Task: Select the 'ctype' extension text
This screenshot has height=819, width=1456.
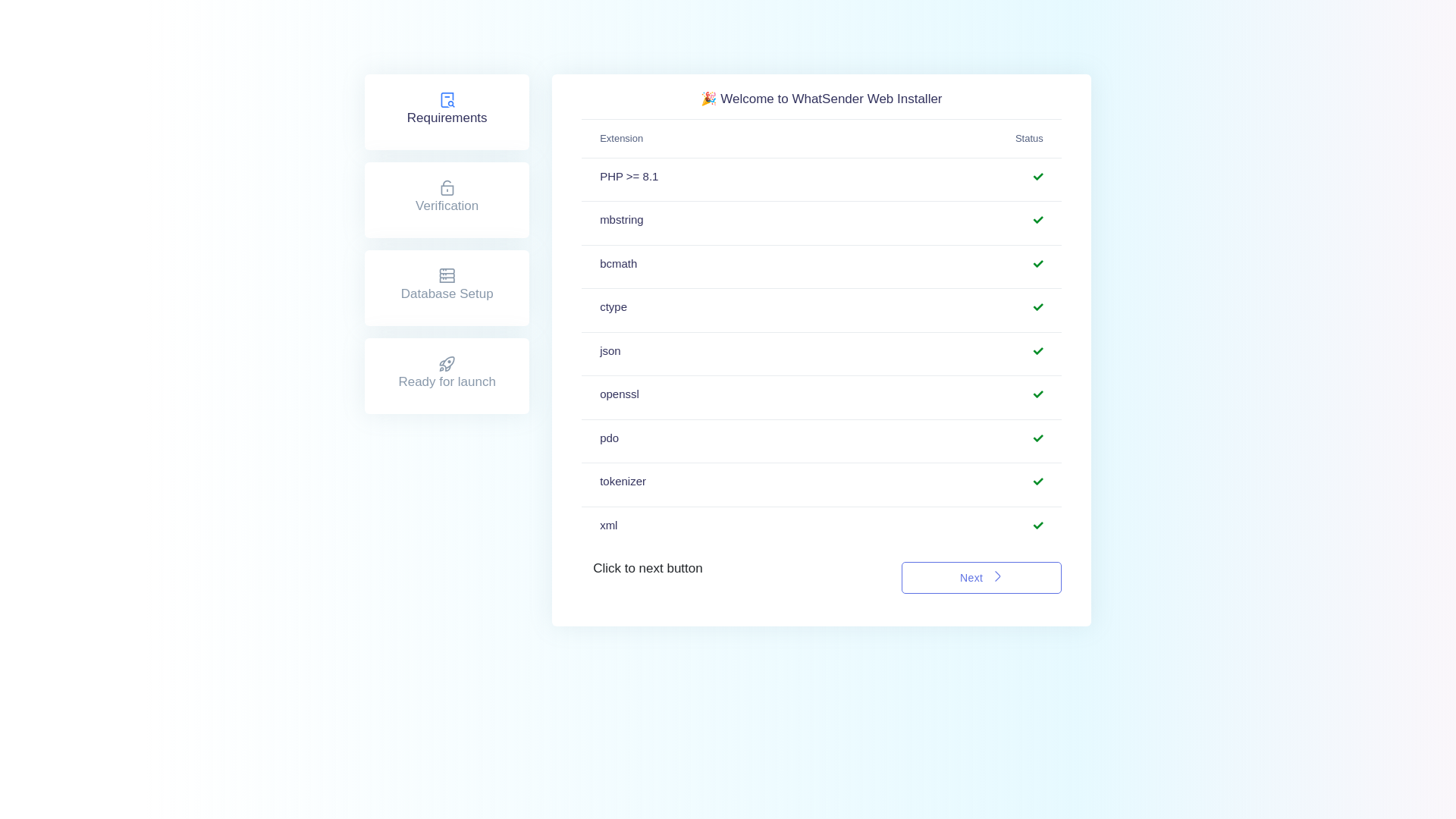Action: click(x=613, y=307)
